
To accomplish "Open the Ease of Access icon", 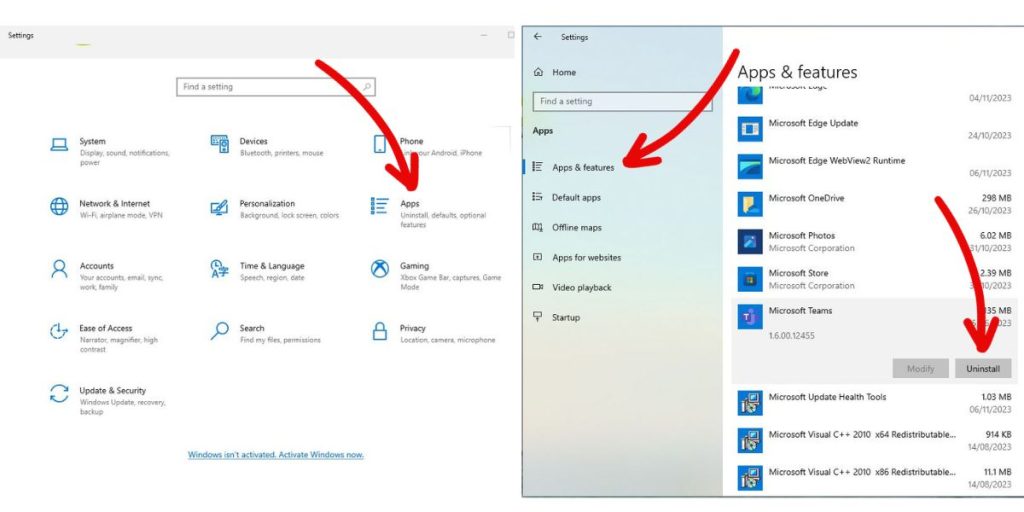I will [59, 331].
